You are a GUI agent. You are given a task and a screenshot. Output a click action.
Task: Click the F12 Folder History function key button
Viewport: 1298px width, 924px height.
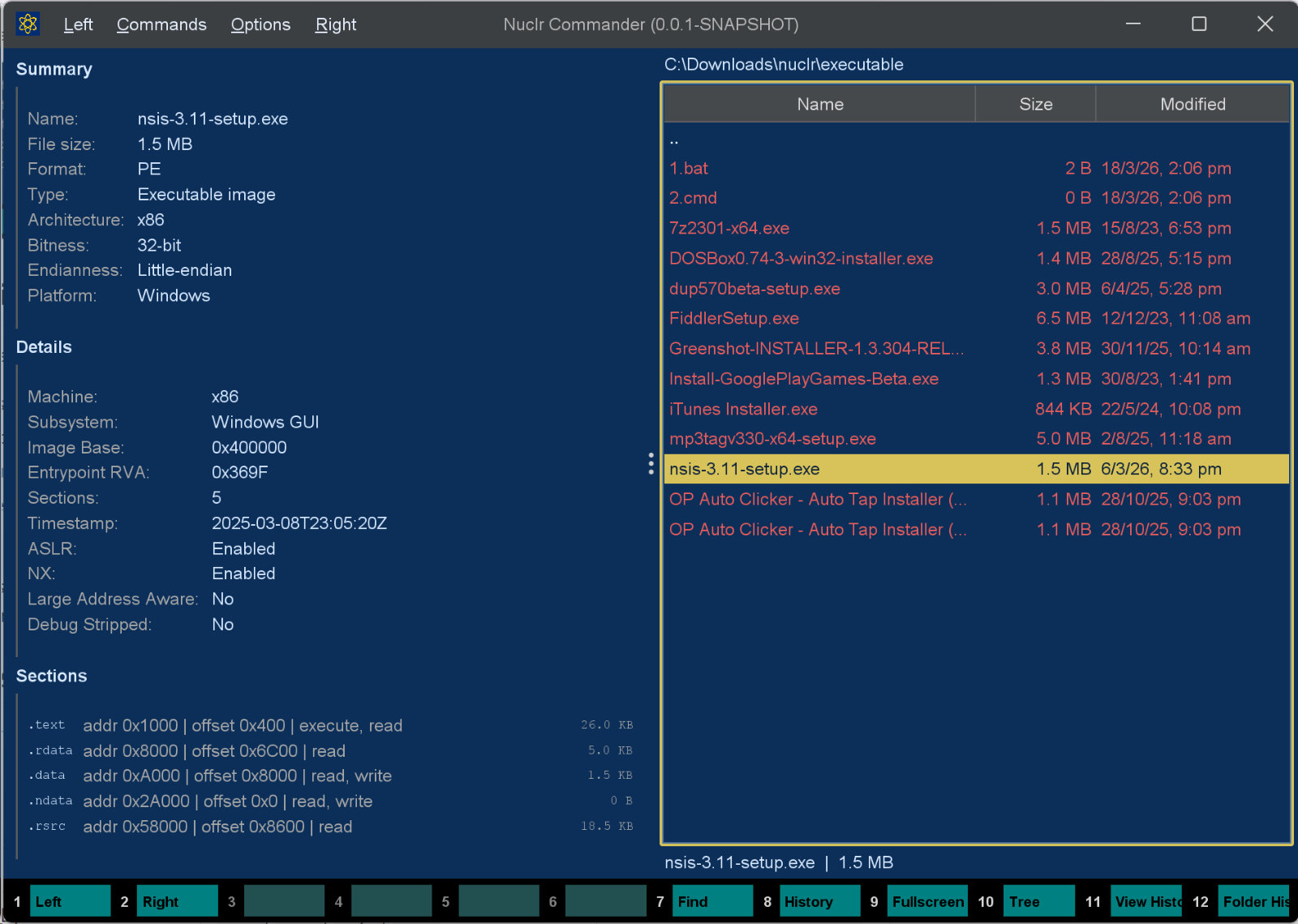(1253, 901)
